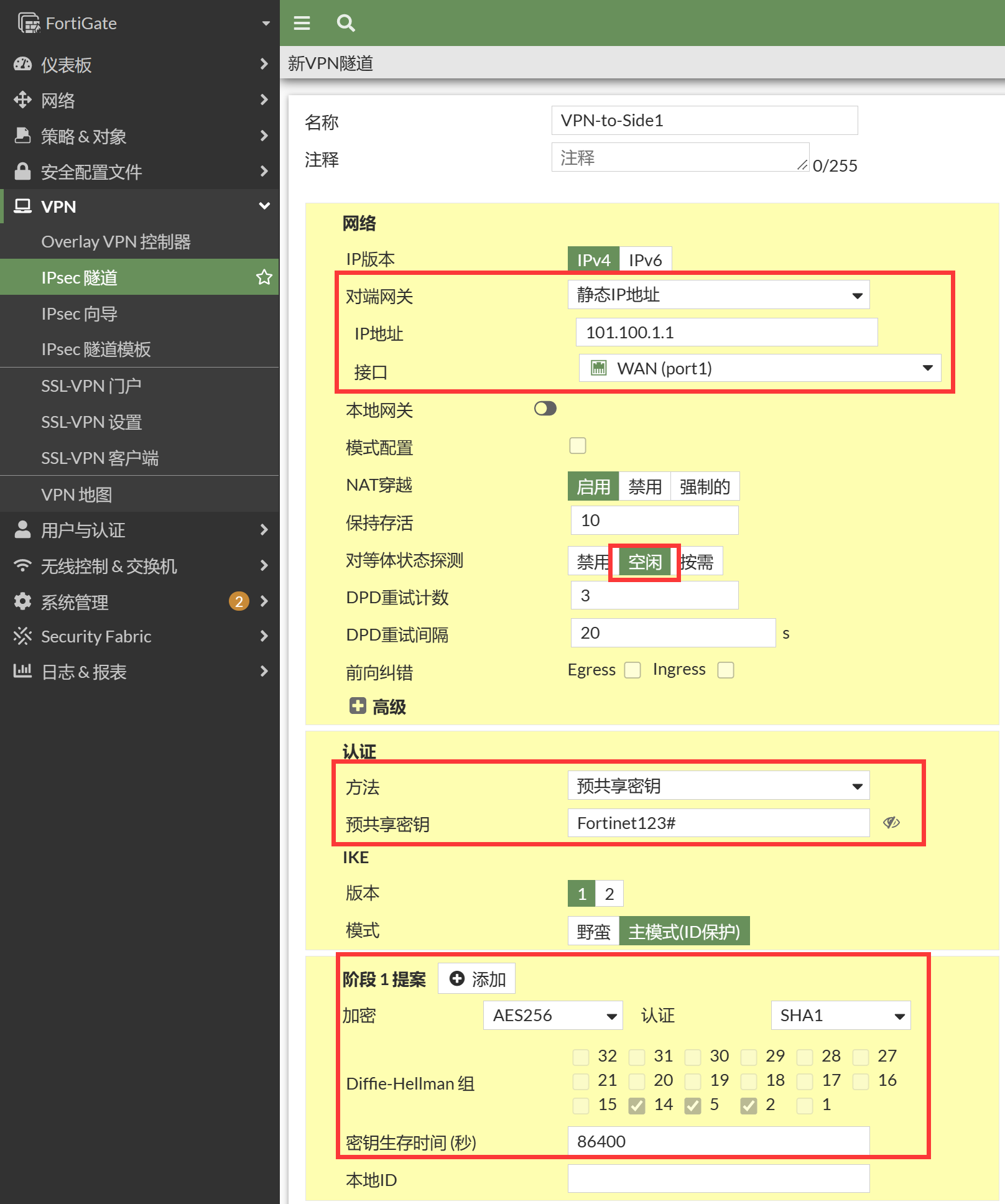Tick the Egress forward error correction checkbox
The height and width of the screenshot is (1204, 1005).
pos(632,670)
